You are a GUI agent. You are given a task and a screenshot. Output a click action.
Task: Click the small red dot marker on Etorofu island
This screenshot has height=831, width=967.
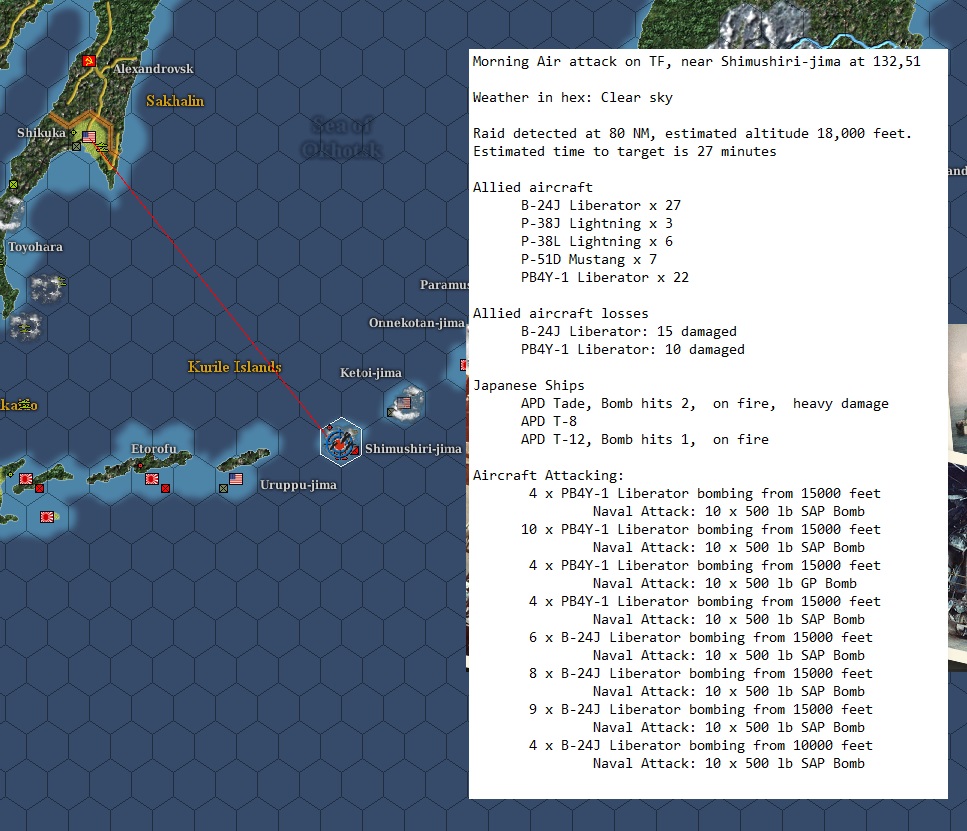click(x=141, y=466)
